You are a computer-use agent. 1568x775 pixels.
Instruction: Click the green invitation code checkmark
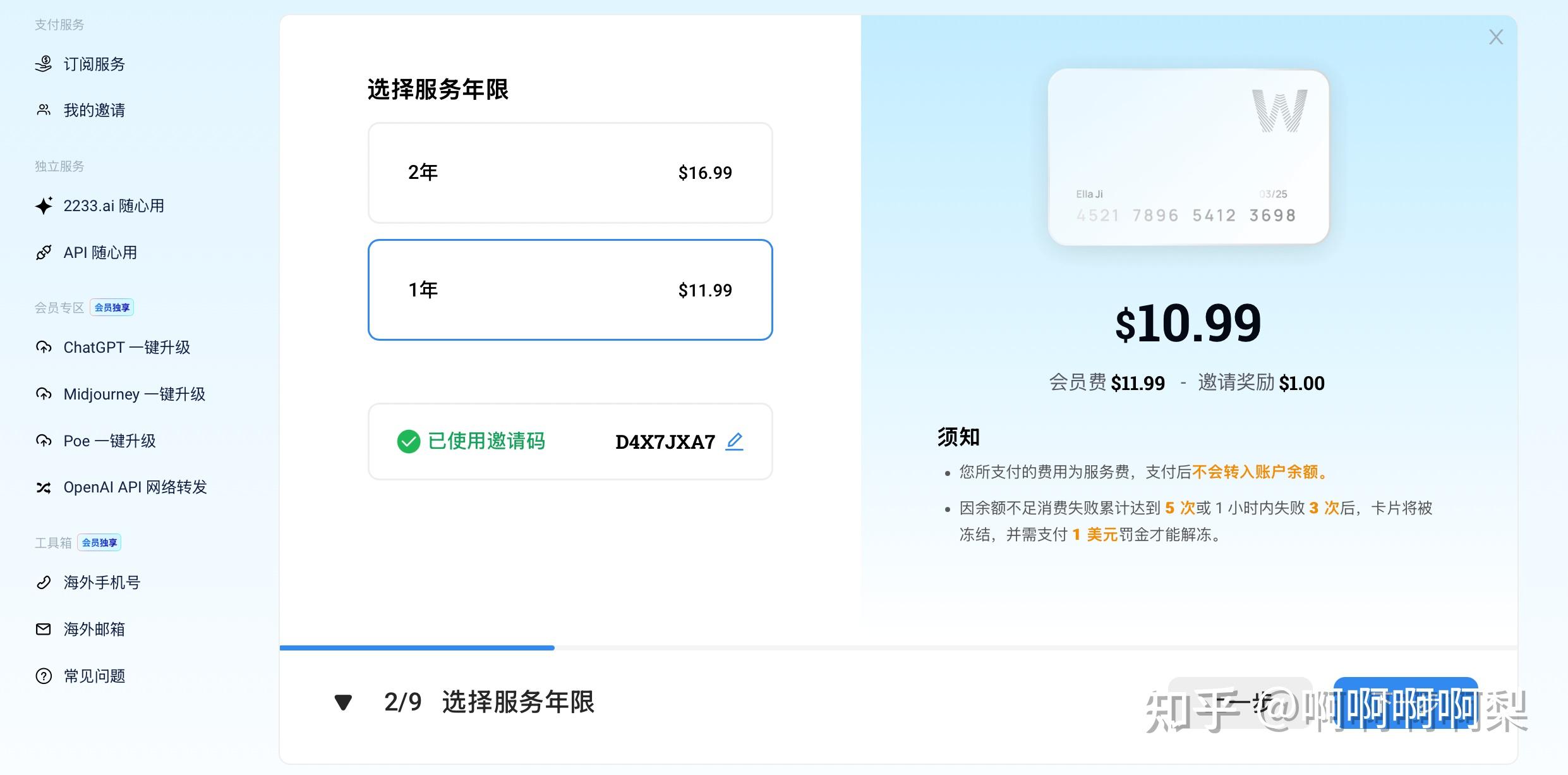408,441
